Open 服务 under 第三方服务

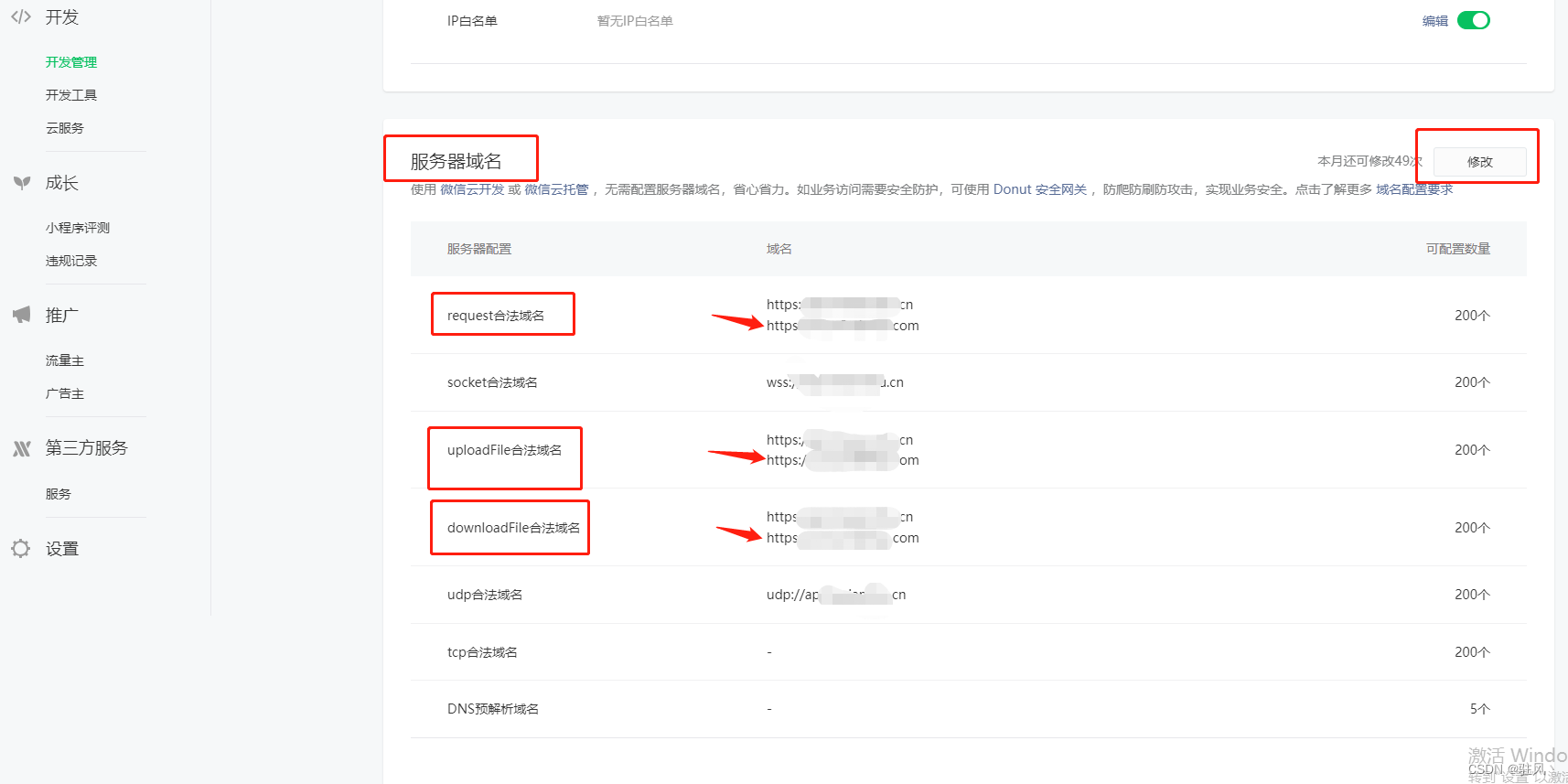click(59, 494)
